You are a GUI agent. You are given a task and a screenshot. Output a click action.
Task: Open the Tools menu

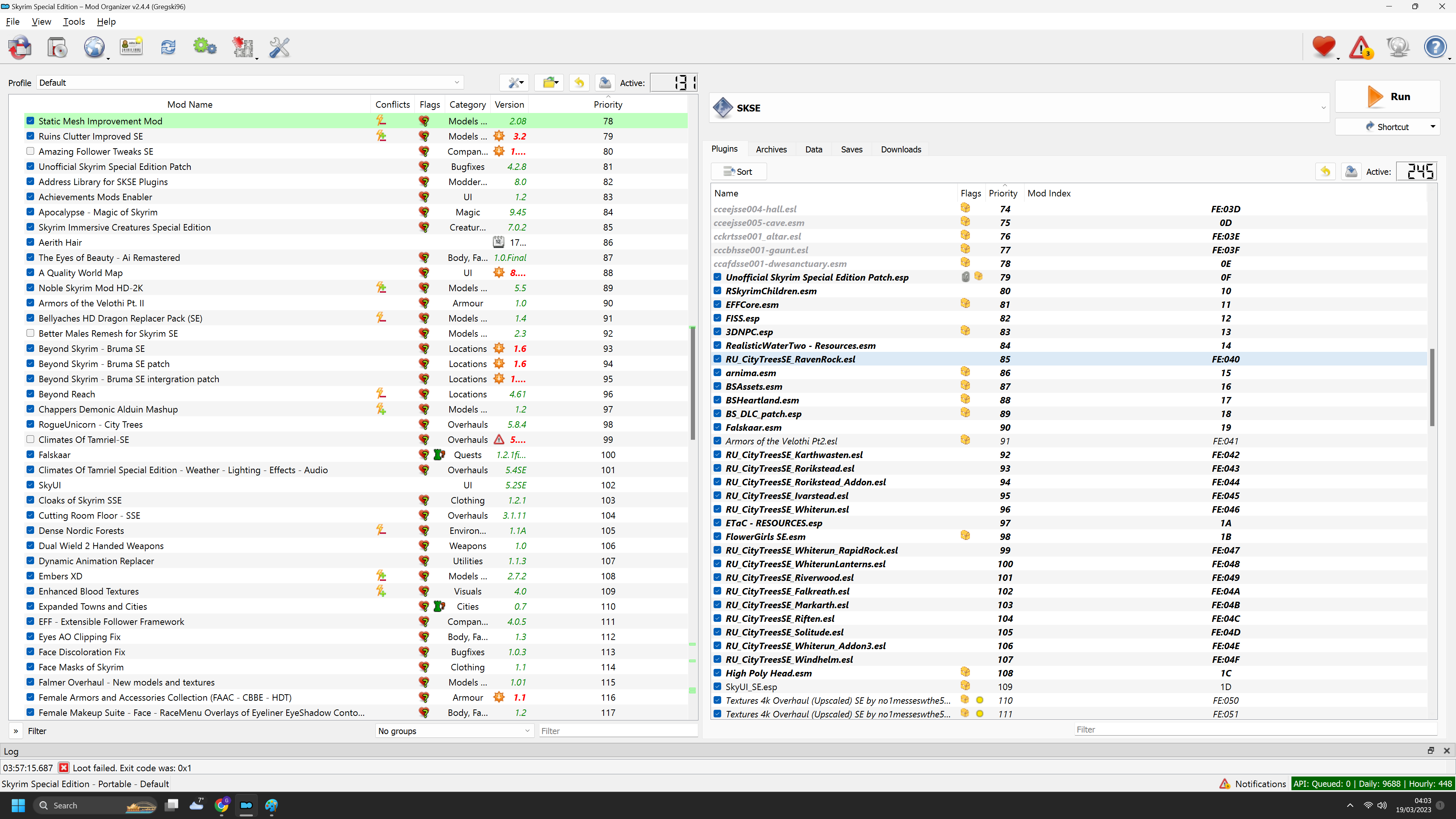click(74, 22)
